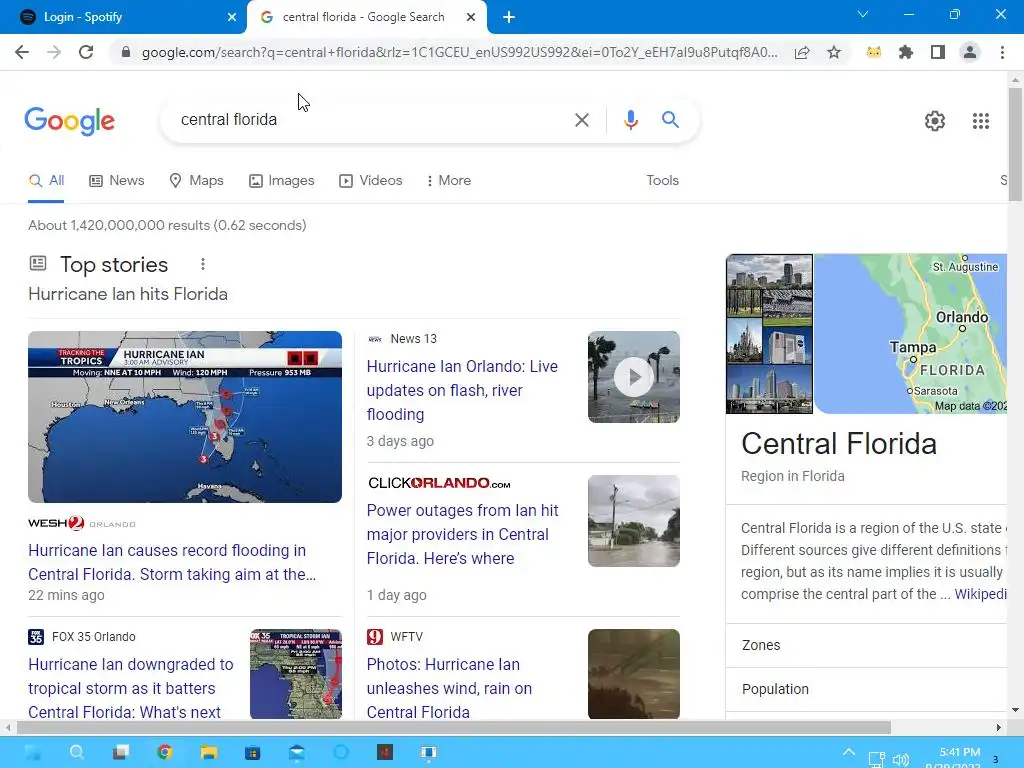Click the vertical scrollbar thumb
The height and width of the screenshot is (768, 1024).
pyautogui.click(x=1015, y=144)
